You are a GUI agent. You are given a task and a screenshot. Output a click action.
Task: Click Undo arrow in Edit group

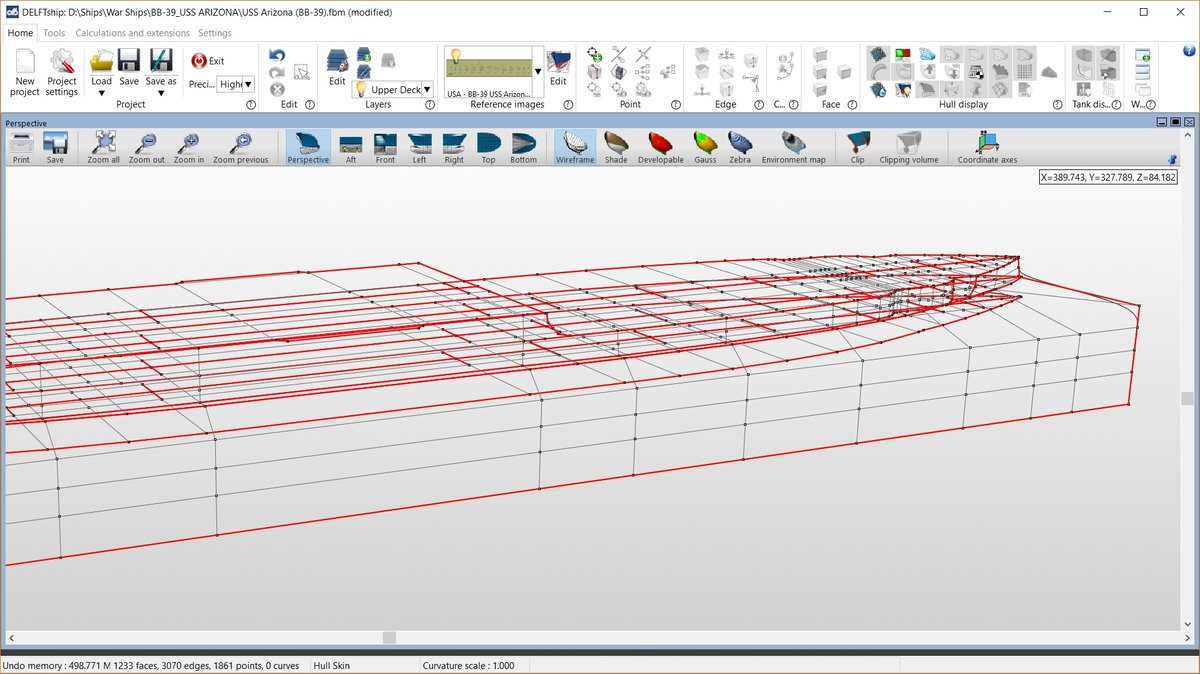point(278,56)
